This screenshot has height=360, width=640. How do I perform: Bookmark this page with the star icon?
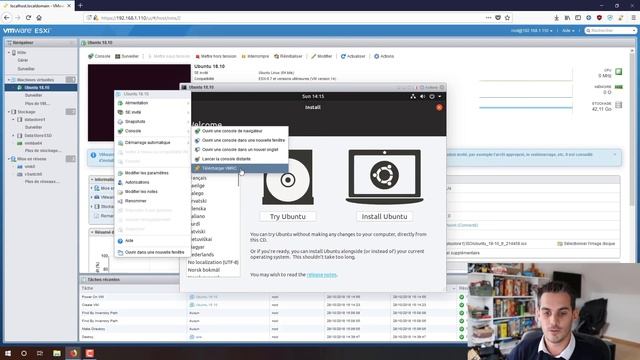point(507,18)
